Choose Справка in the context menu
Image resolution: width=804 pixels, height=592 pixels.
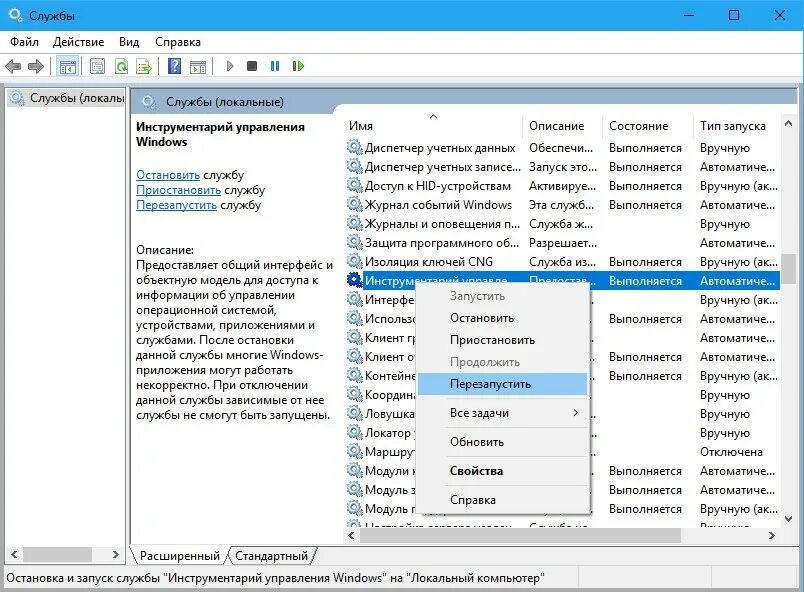tap(502, 500)
